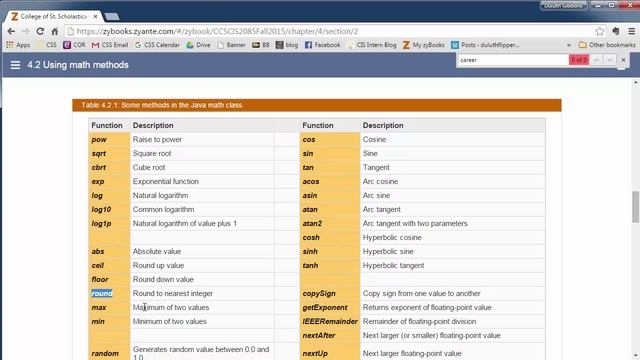
Task: Click the 'log10' function cell
Action: click(x=109, y=209)
